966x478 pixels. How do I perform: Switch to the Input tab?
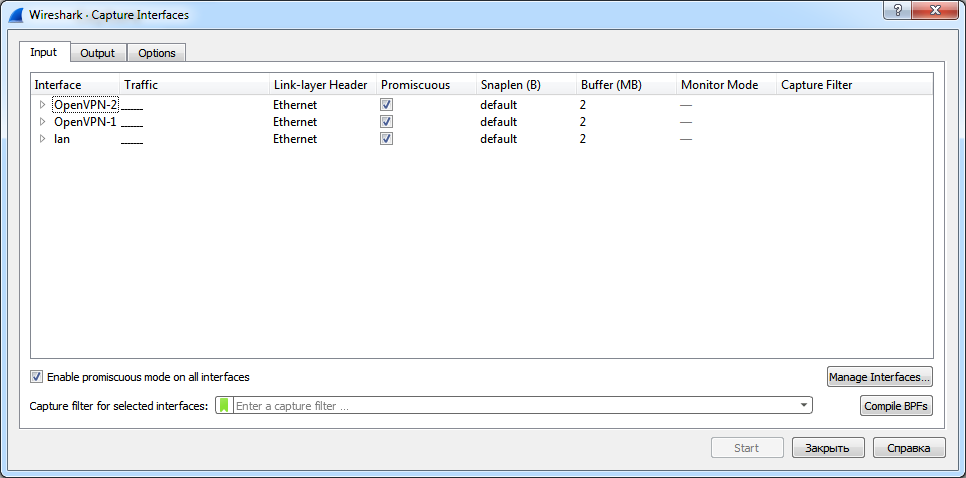point(44,52)
